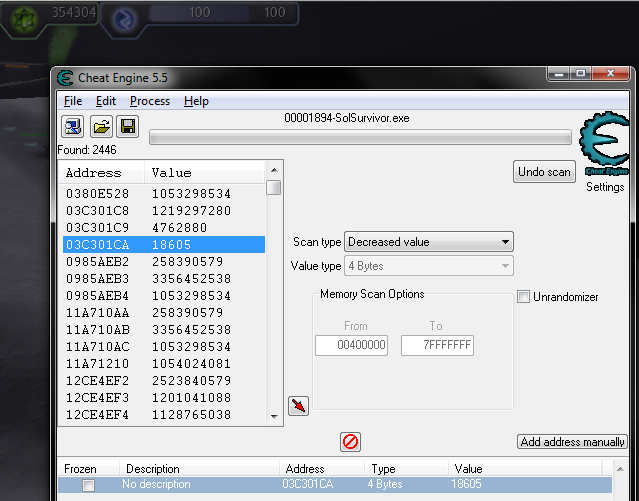The height and width of the screenshot is (501, 639).
Task: Select result row 03C301C8
Action: coord(163,211)
